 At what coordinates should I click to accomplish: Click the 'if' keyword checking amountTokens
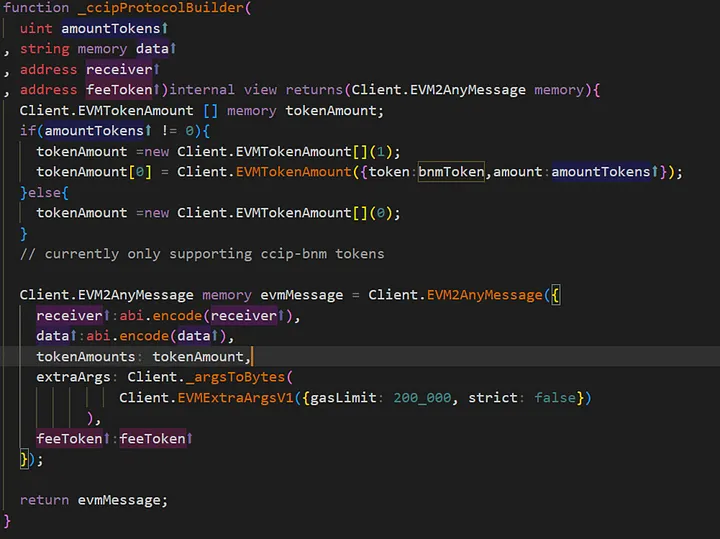click(x=27, y=131)
